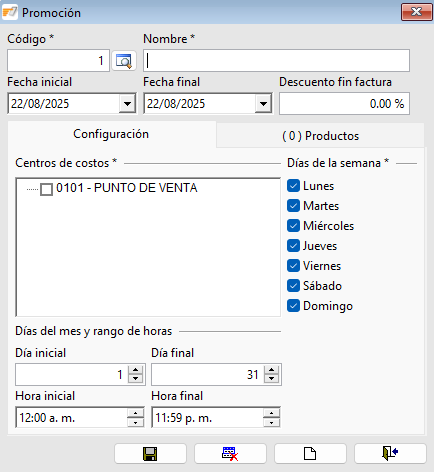Open the Fecha inicial date dropdown
The height and width of the screenshot is (472, 434).
[127, 104]
